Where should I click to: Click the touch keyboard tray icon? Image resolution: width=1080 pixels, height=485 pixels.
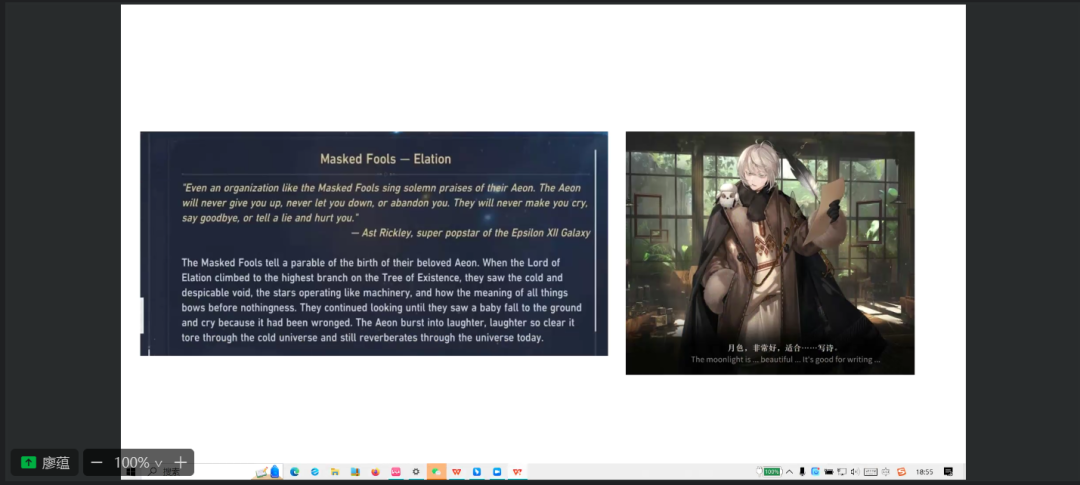click(871, 472)
